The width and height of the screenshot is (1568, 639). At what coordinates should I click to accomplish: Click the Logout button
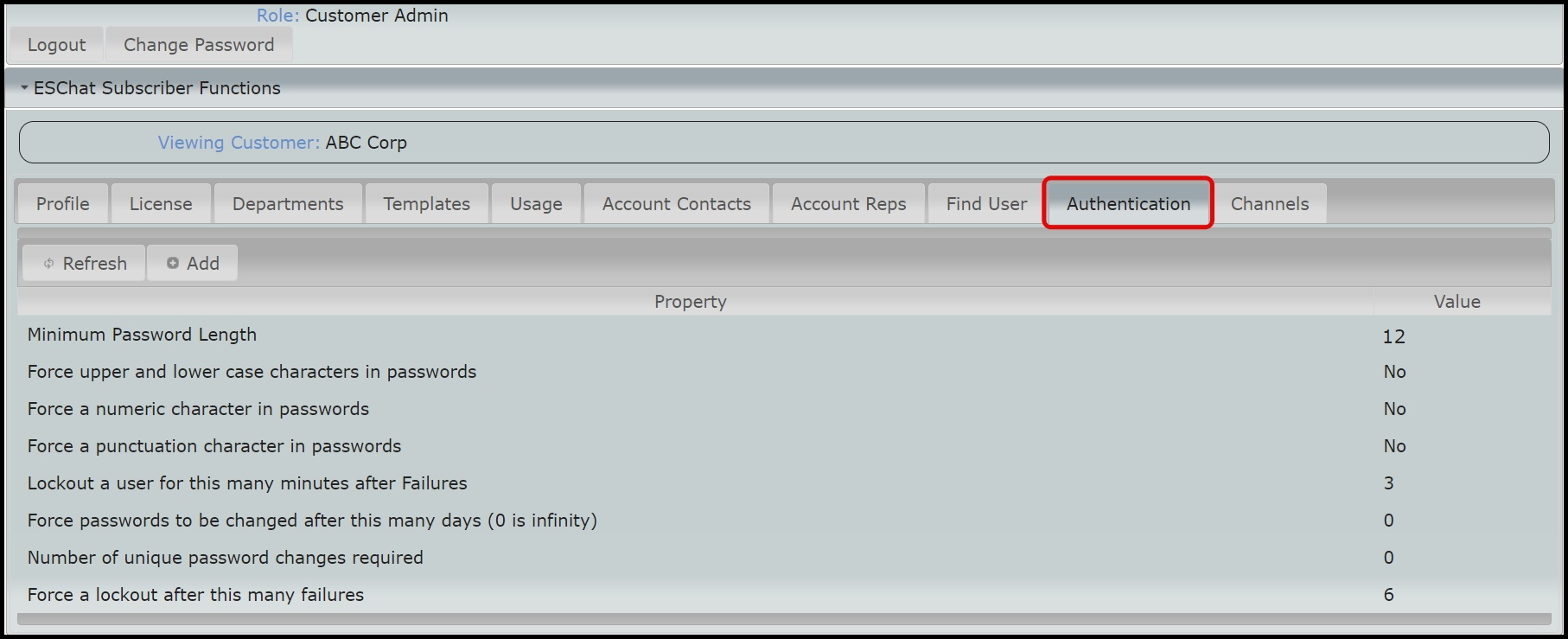coord(55,44)
